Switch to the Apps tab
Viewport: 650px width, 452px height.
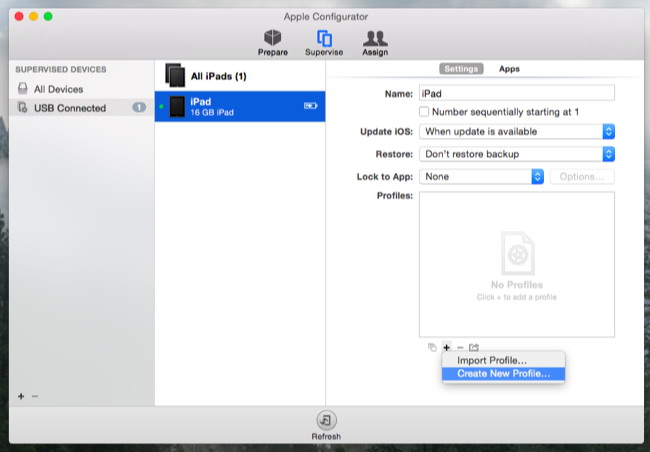[509, 69]
